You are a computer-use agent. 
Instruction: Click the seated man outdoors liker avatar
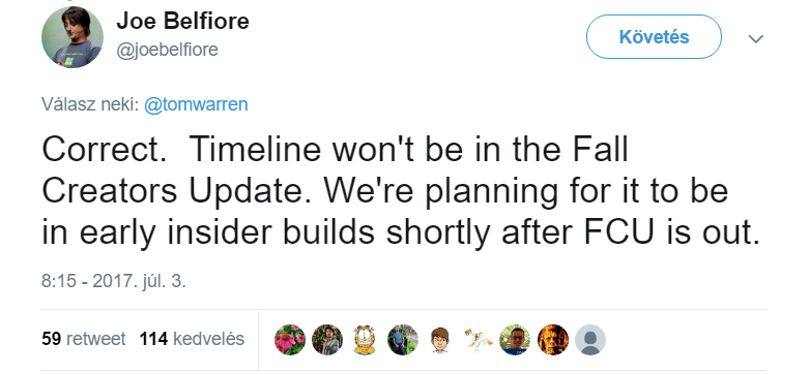pos(402,339)
